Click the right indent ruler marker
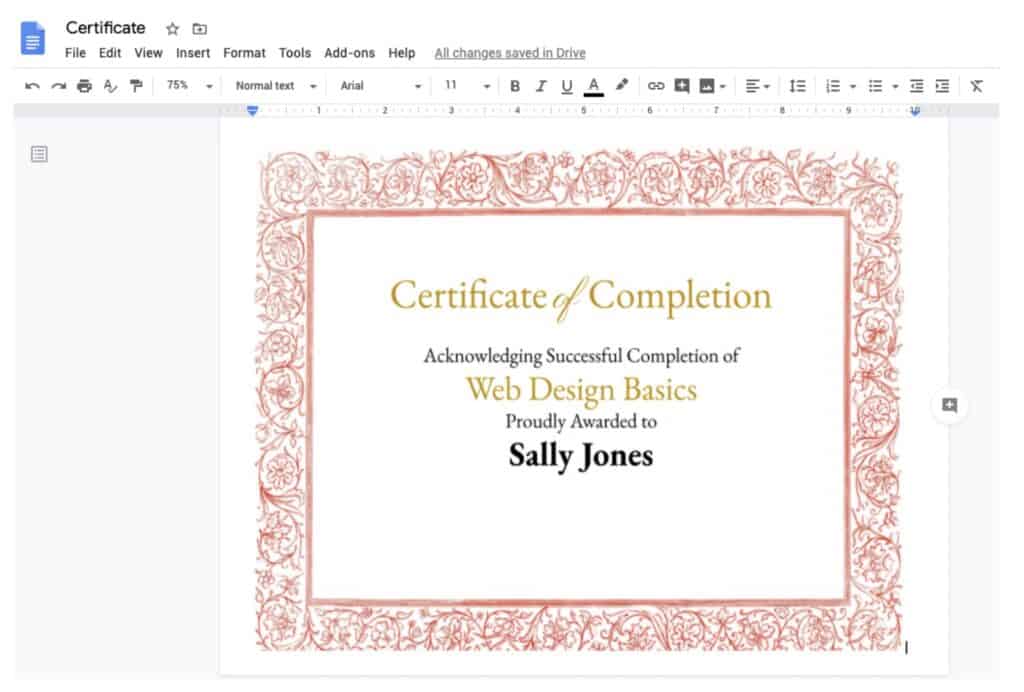This screenshot has width=1024, height=692. (x=915, y=112)
